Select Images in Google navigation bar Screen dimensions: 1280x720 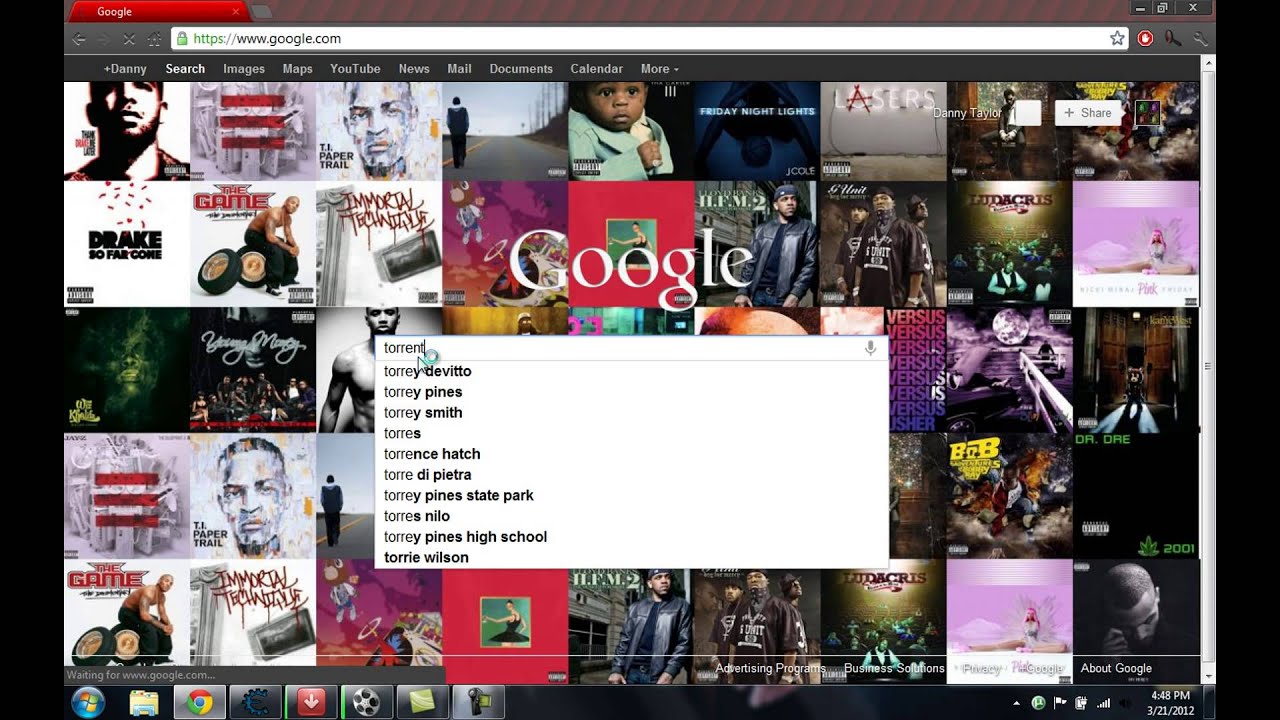(244, 69)
